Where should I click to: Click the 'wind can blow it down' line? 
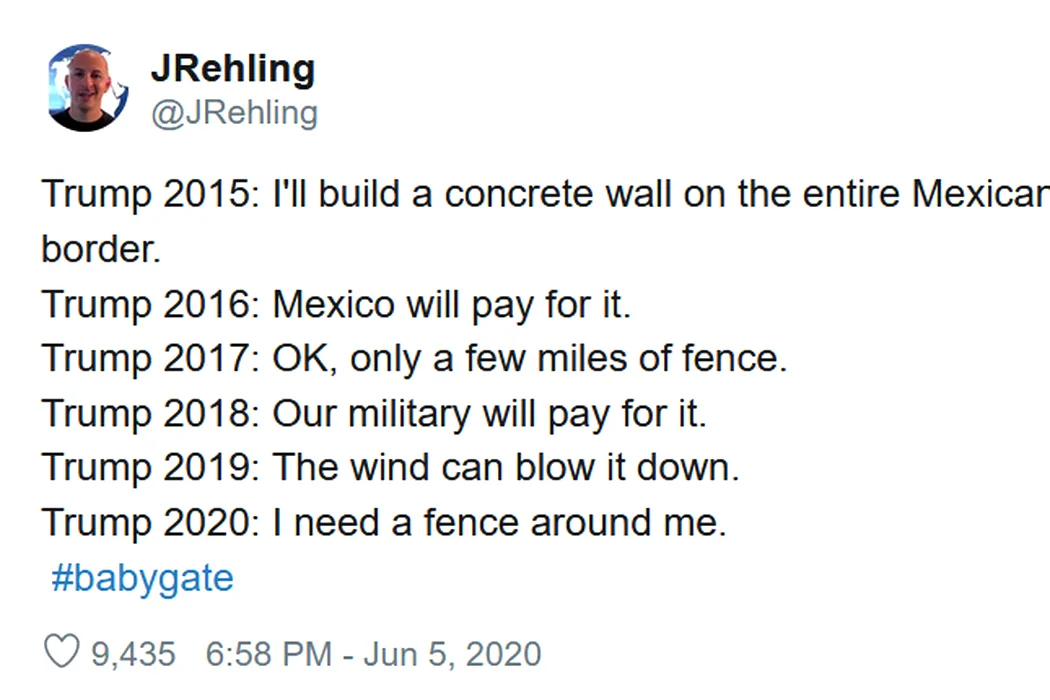[x=390, y=468]
